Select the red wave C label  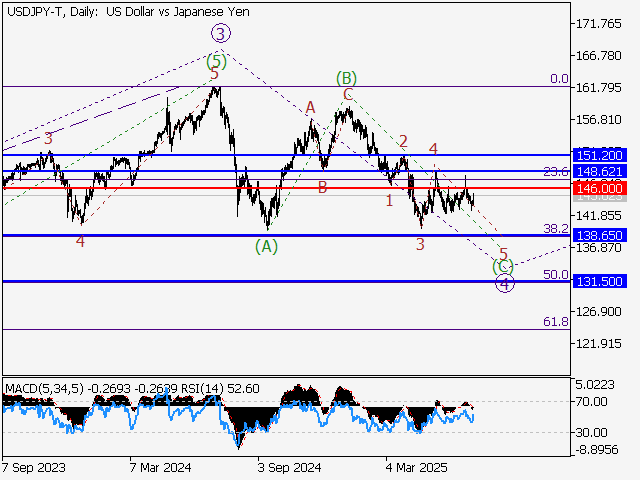348,95
